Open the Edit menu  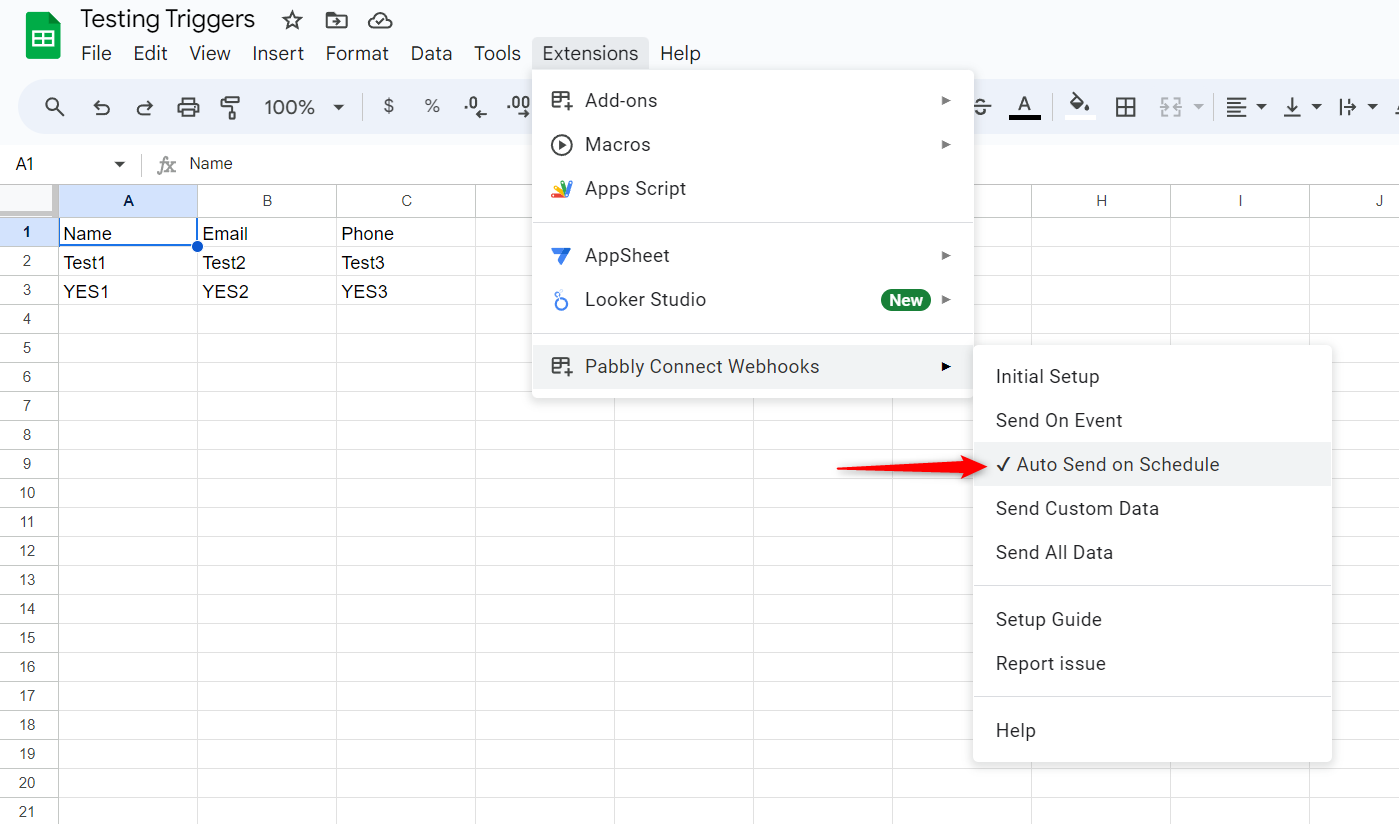[x=150, y=53]
